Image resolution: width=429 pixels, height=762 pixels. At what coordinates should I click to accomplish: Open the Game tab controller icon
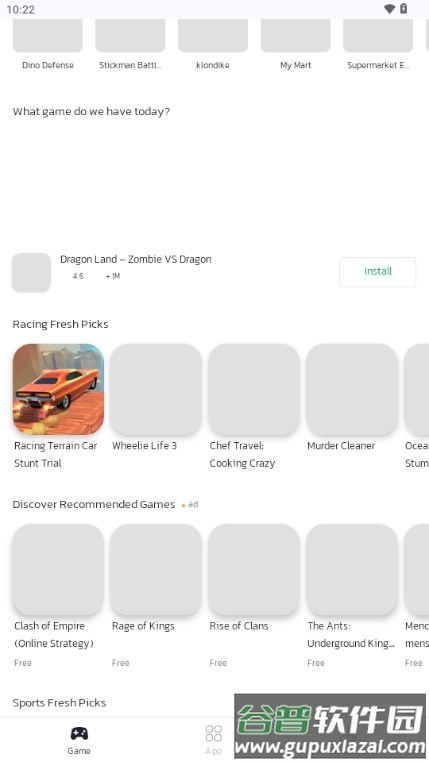[x=79, y=733]
